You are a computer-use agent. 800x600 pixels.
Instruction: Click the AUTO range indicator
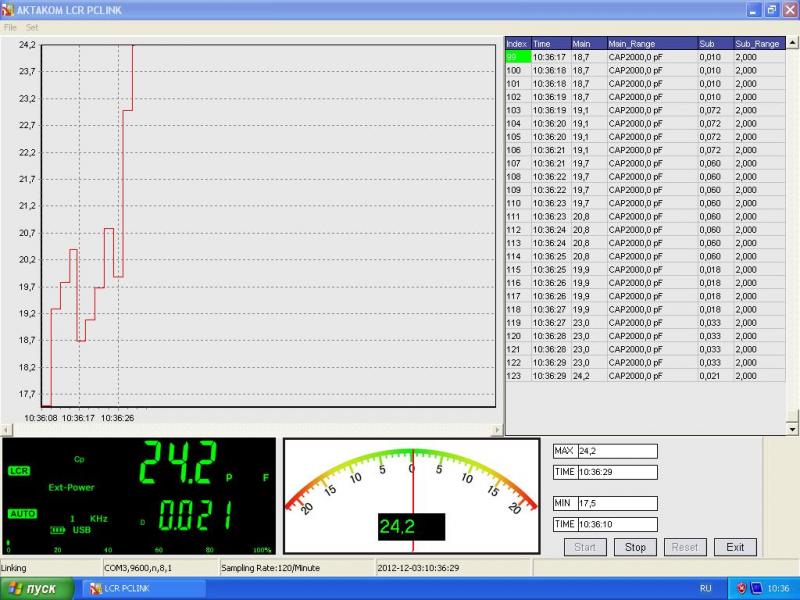22,514
